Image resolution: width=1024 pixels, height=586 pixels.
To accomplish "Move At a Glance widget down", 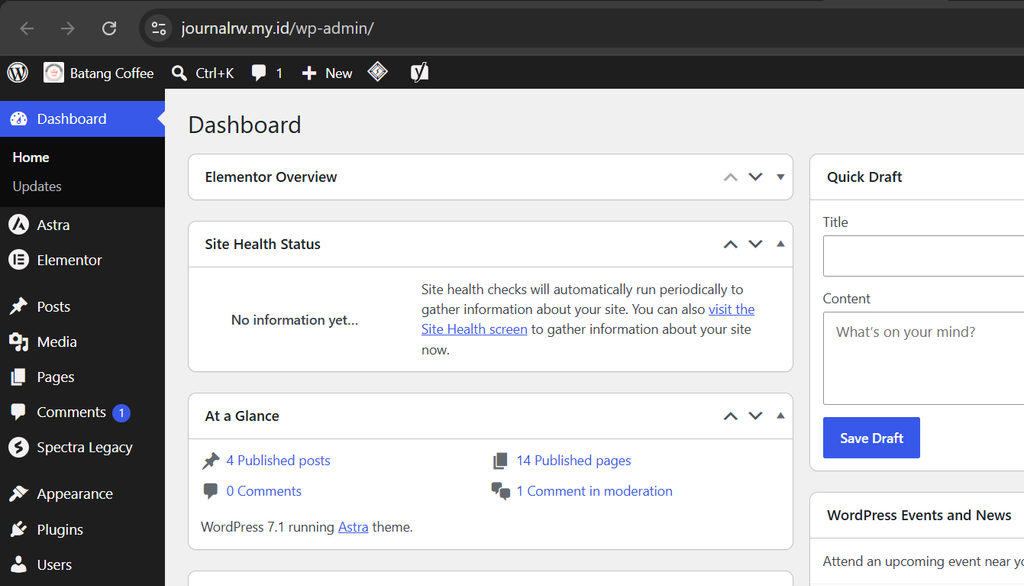I will (756, 416).
